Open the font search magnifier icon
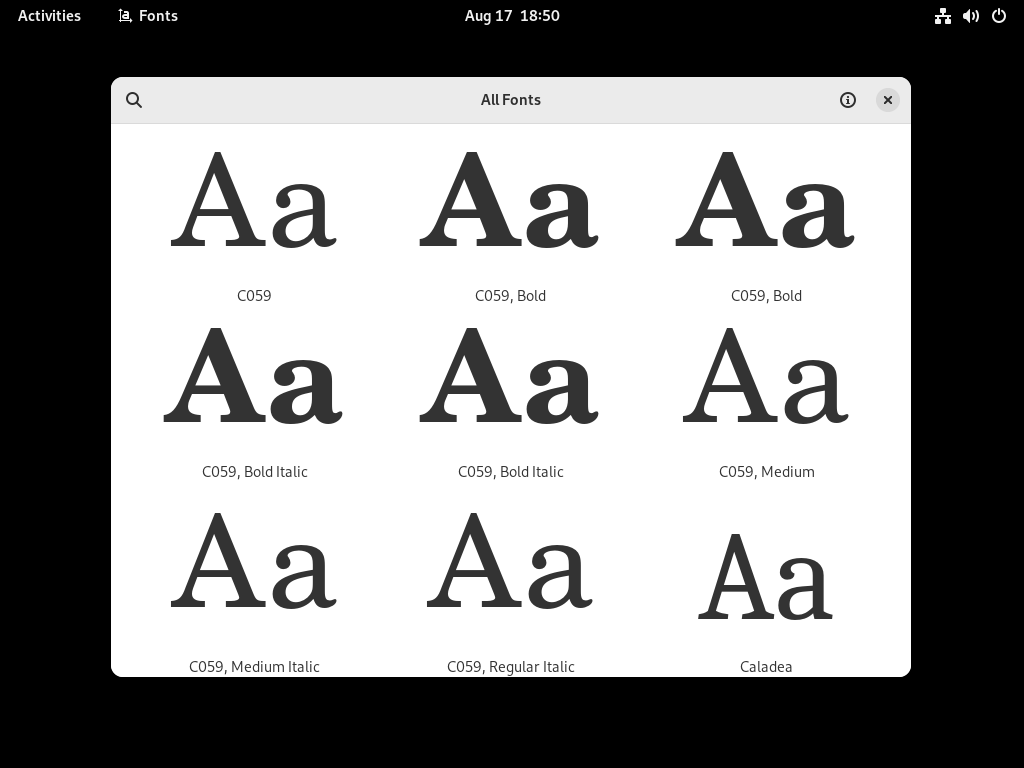Image resolution: width=1024 pixels, height=768 pixels. 134,100
